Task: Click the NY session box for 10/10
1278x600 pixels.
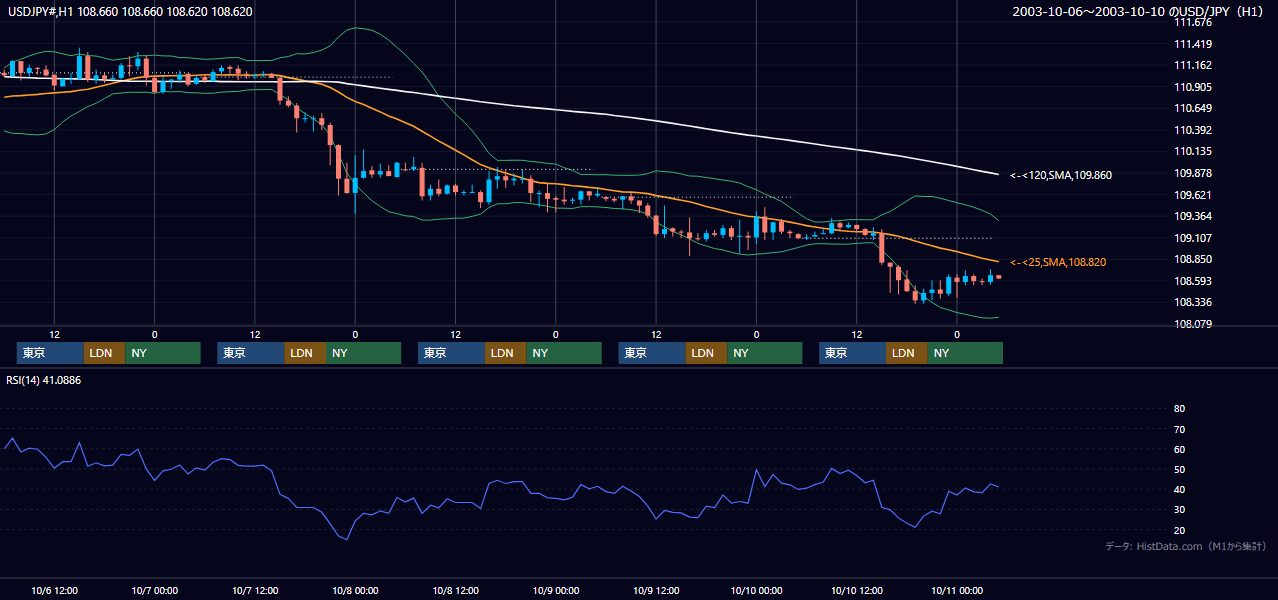Action: (965, 353)
